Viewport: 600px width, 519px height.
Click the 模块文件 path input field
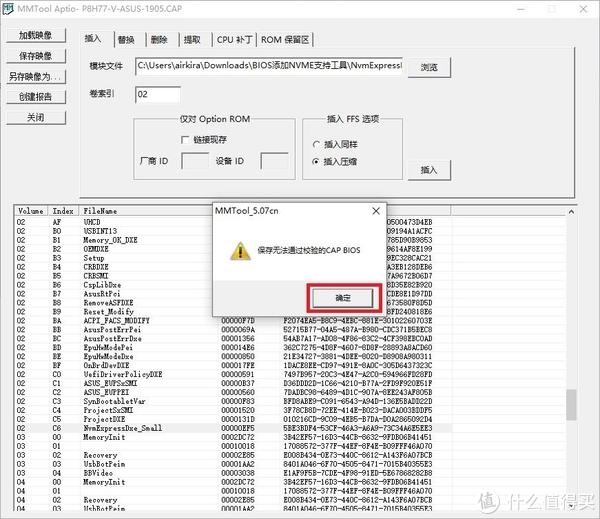tap(269, 66)
